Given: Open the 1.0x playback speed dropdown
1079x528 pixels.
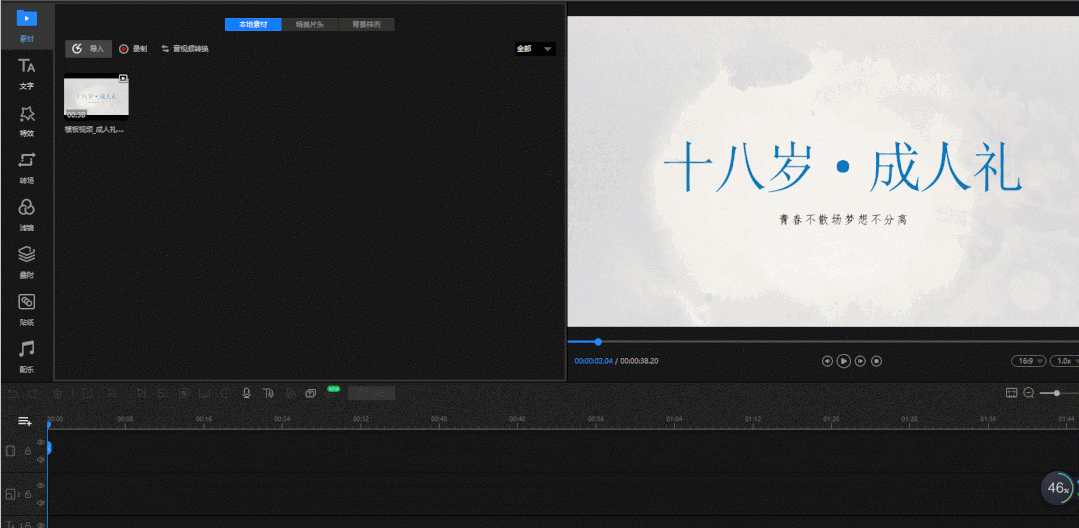Looking at the screenshot, I should click(x=1067, y=361).
